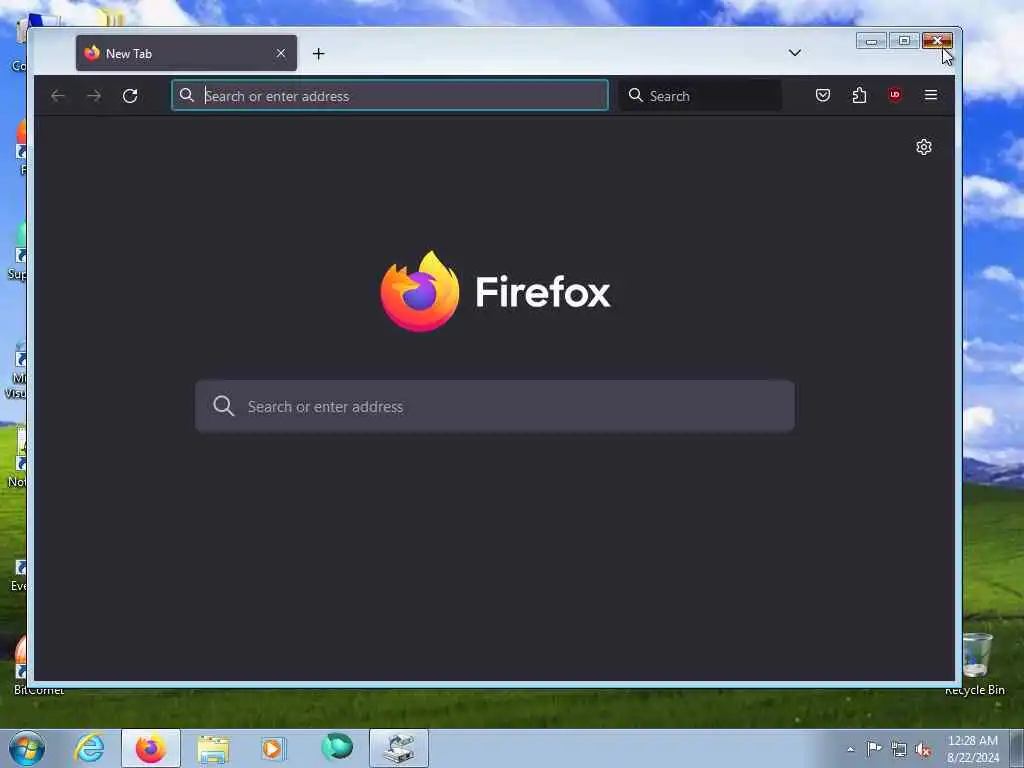Click the network tray icon
1024x768 pixels.
(x=899, y=750)
